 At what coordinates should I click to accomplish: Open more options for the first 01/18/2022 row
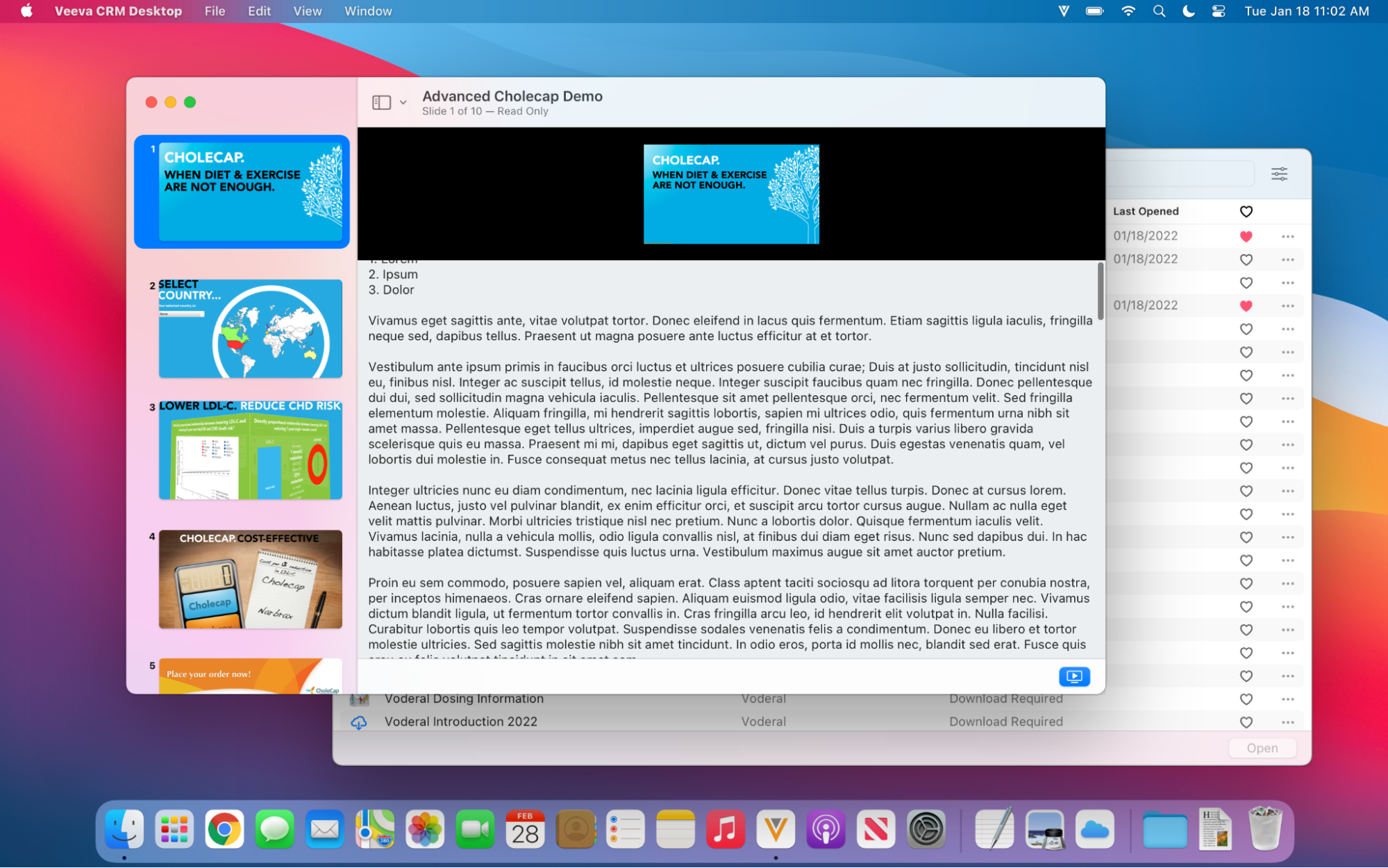1287,237
